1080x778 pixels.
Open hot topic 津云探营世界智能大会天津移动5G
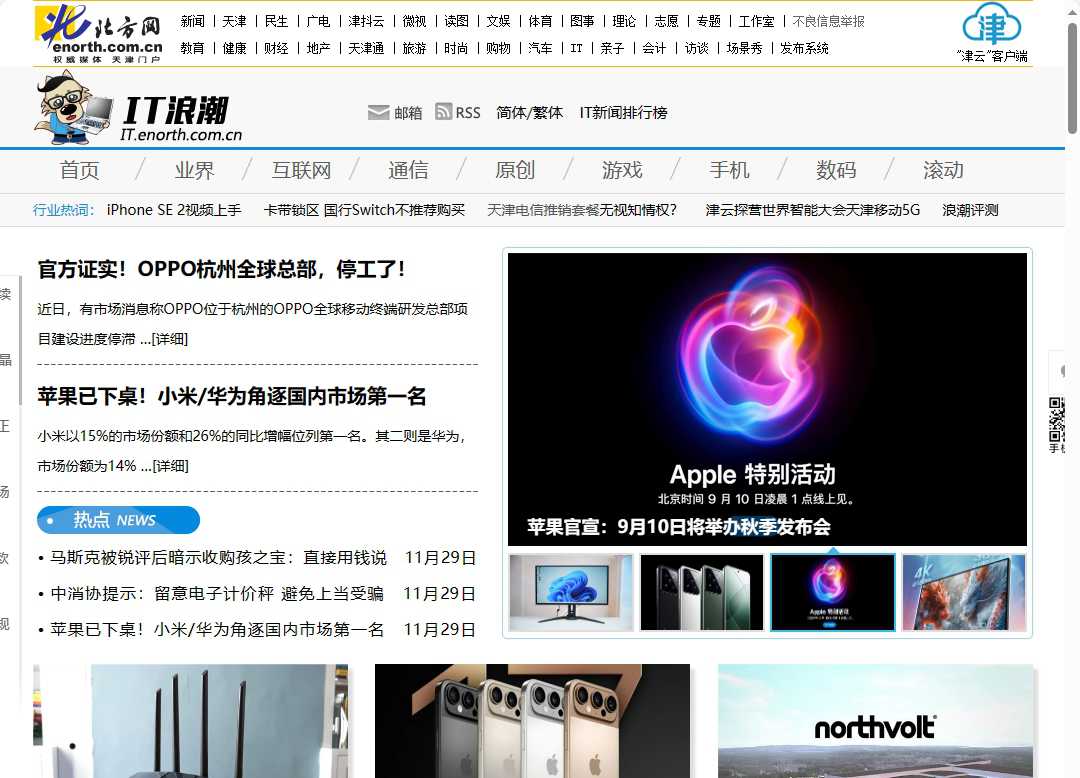(813, 210)
